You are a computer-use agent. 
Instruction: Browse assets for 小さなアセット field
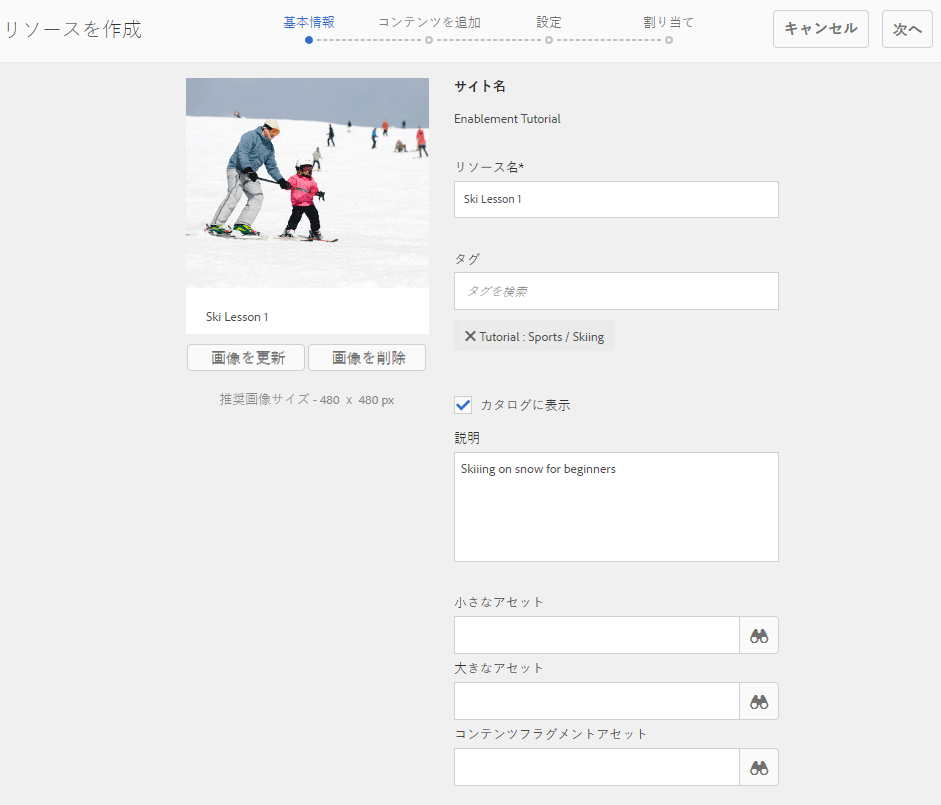pyautogui.click(x=759, y=635)
